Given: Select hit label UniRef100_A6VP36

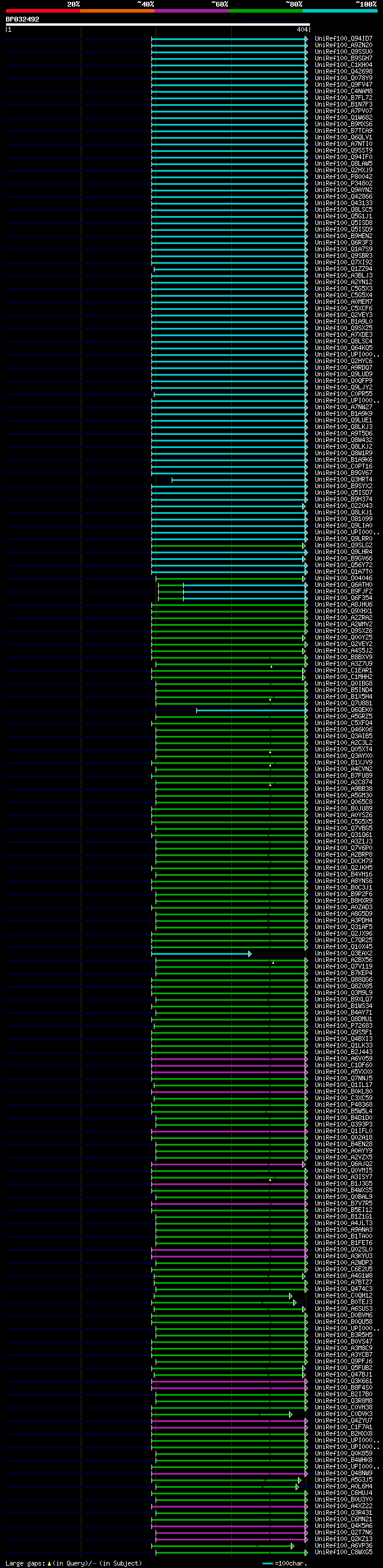Looking at the screenshot, I should click(x=344, y=1545).
